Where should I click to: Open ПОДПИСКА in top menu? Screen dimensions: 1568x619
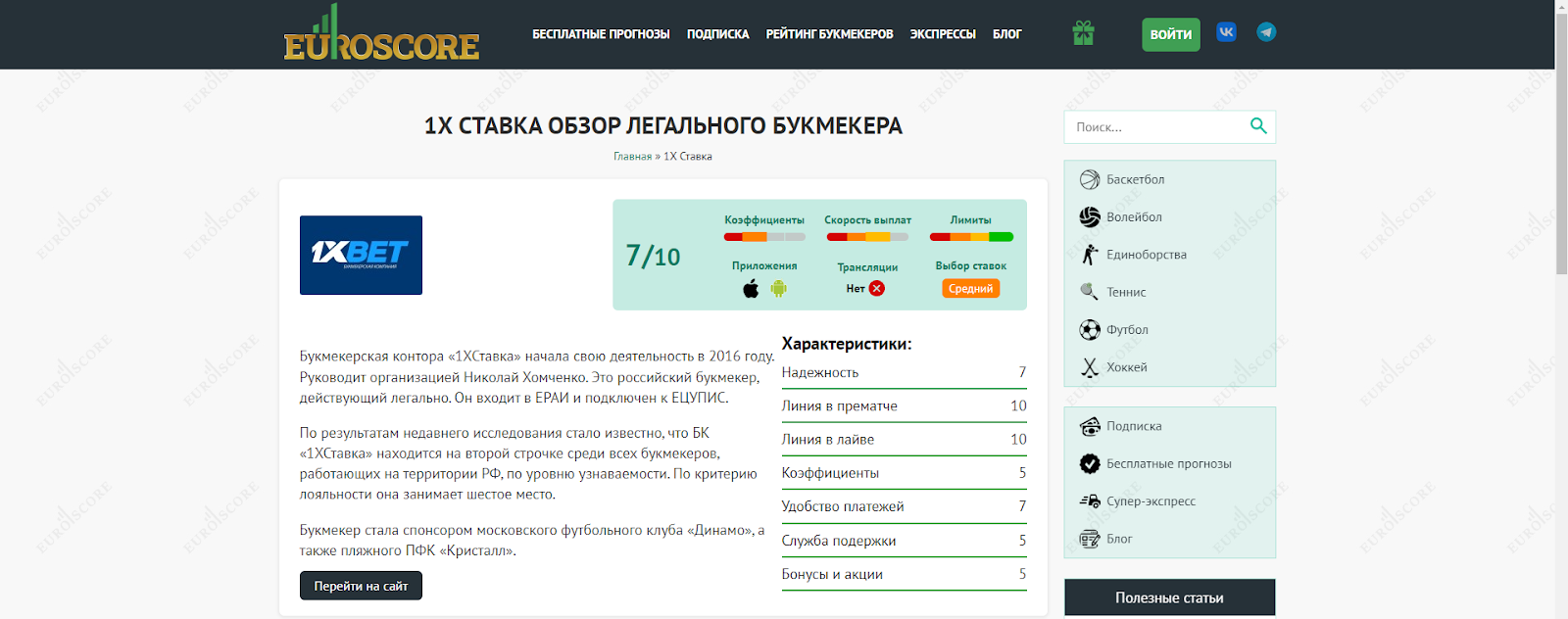(717, 34)
